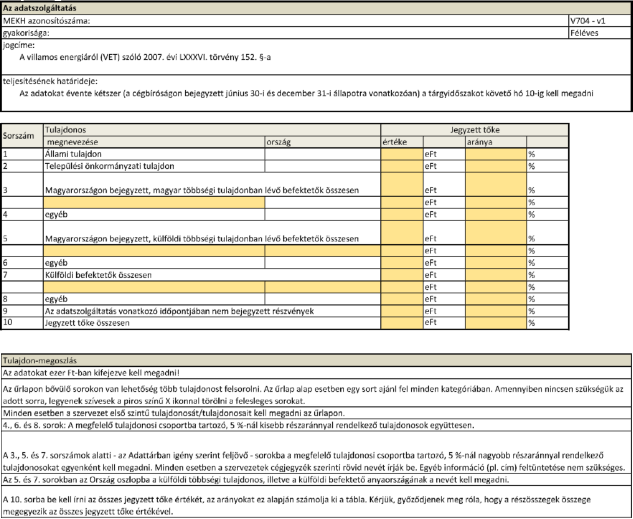
Task: Click értéke cell of Külföldi befektetők összesen
Action: click(x=402, y=275)
